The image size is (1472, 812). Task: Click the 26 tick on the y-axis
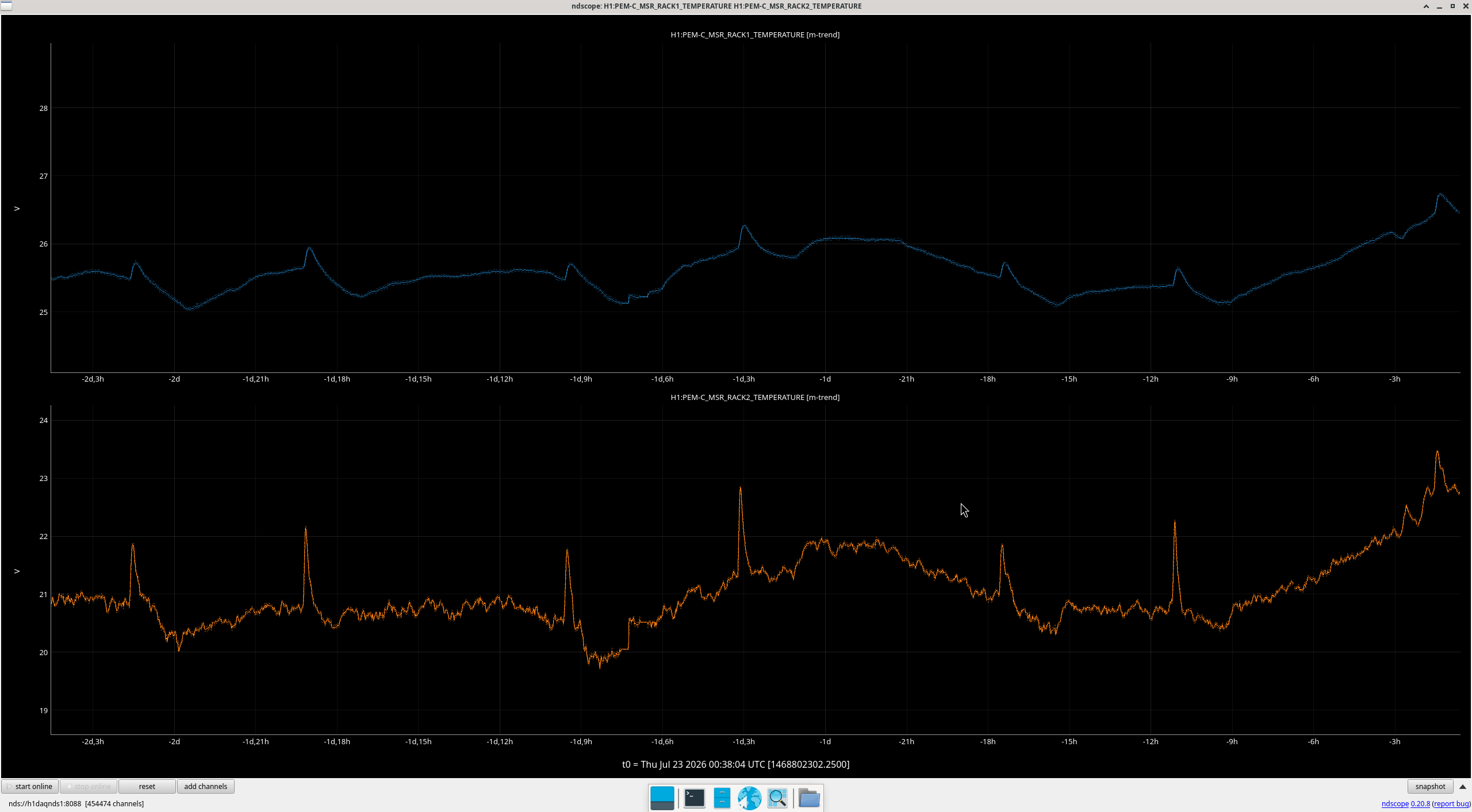[44, 244]
